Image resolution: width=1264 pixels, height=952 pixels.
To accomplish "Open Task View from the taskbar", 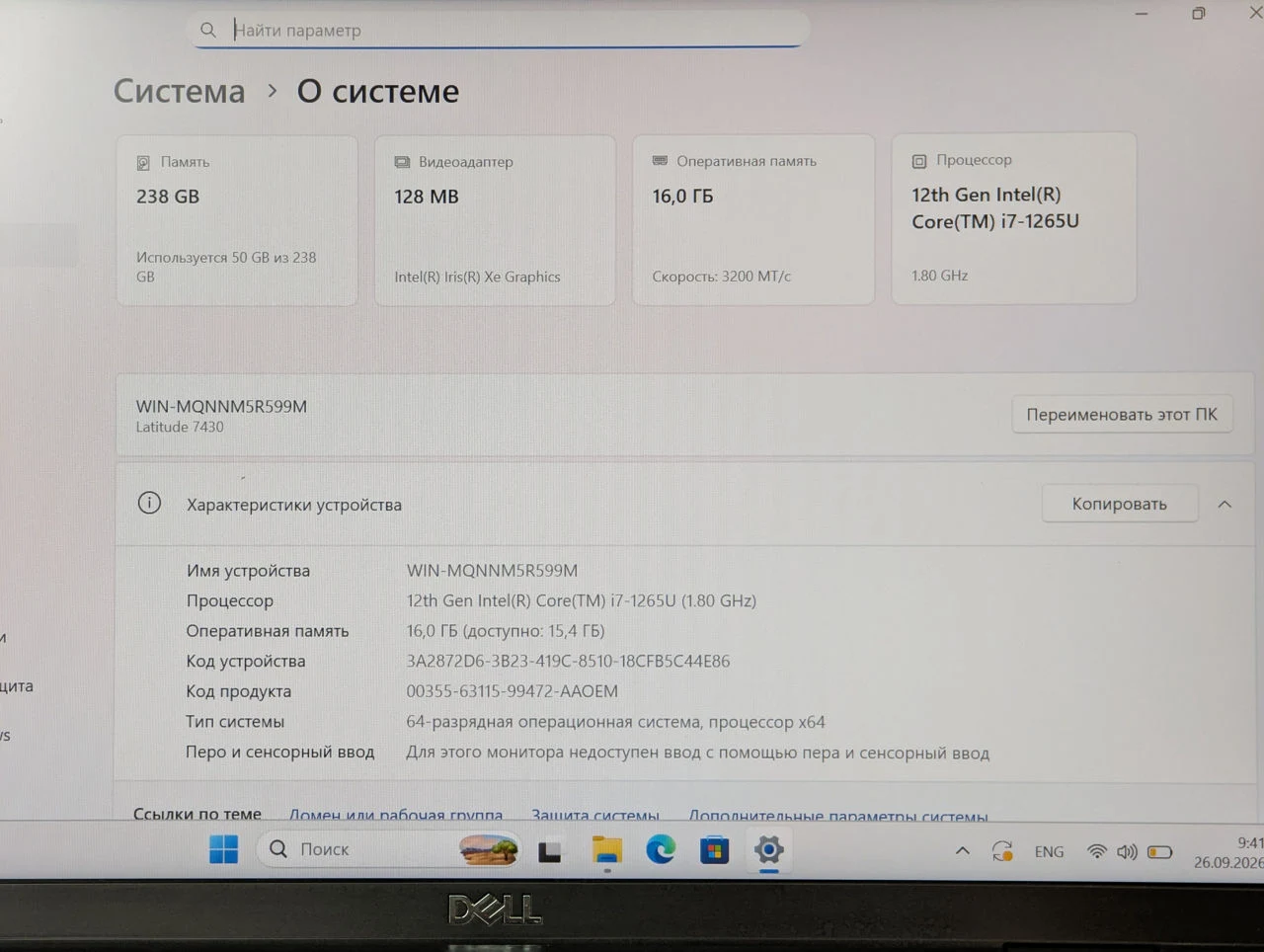I will 550,850.
